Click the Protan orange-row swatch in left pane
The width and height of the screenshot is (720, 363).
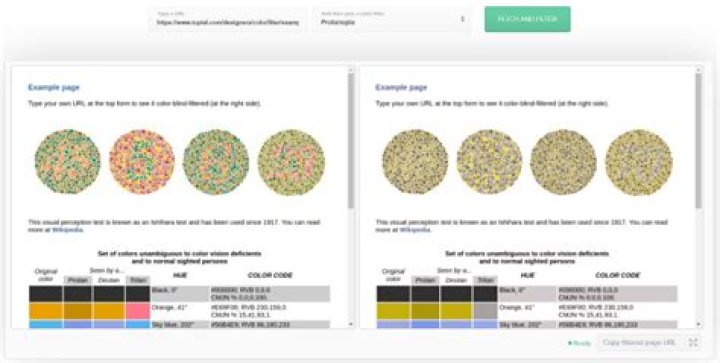click(x=78, y=311)
